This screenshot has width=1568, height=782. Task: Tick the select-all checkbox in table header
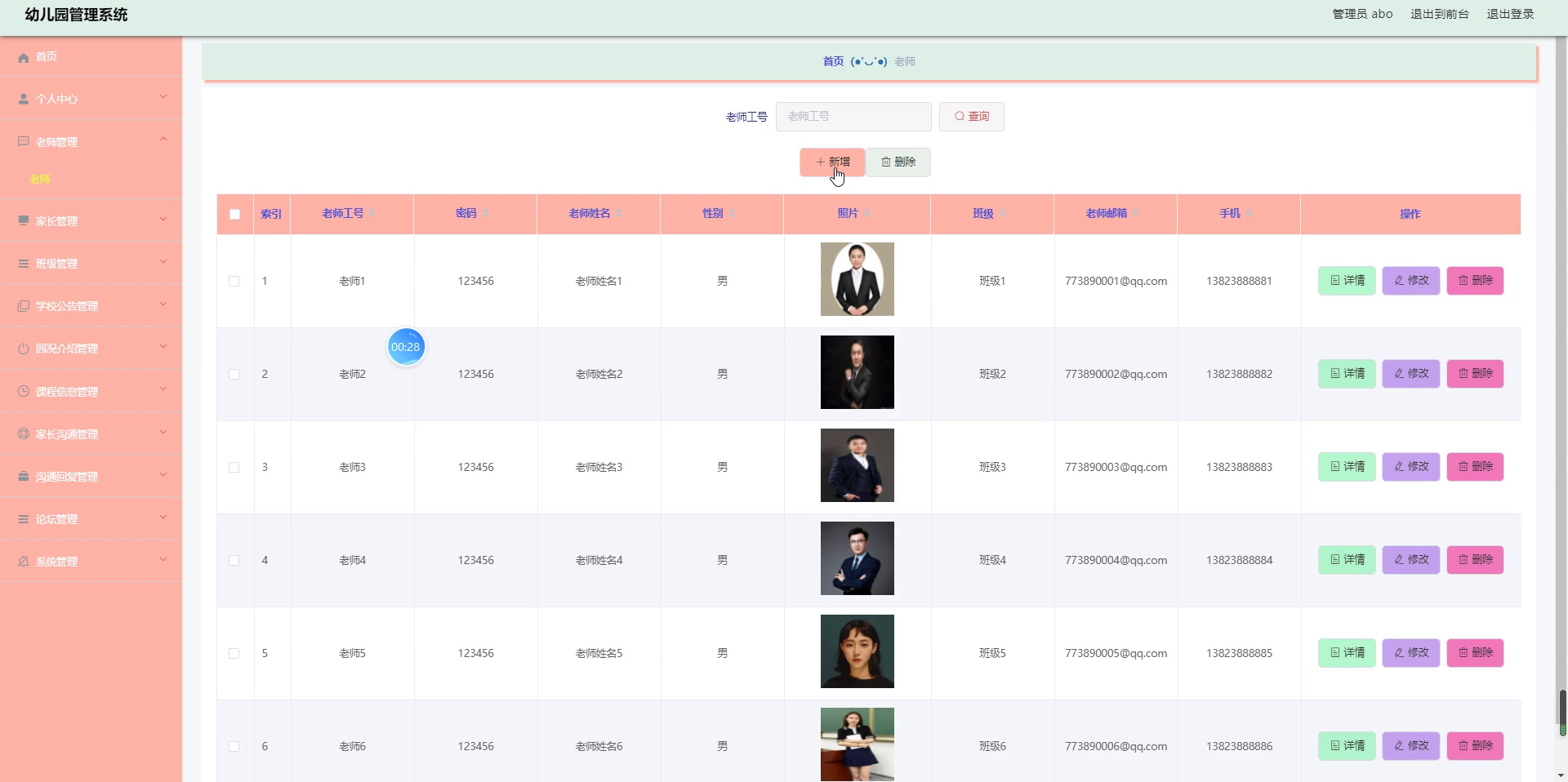click(235, 214)
